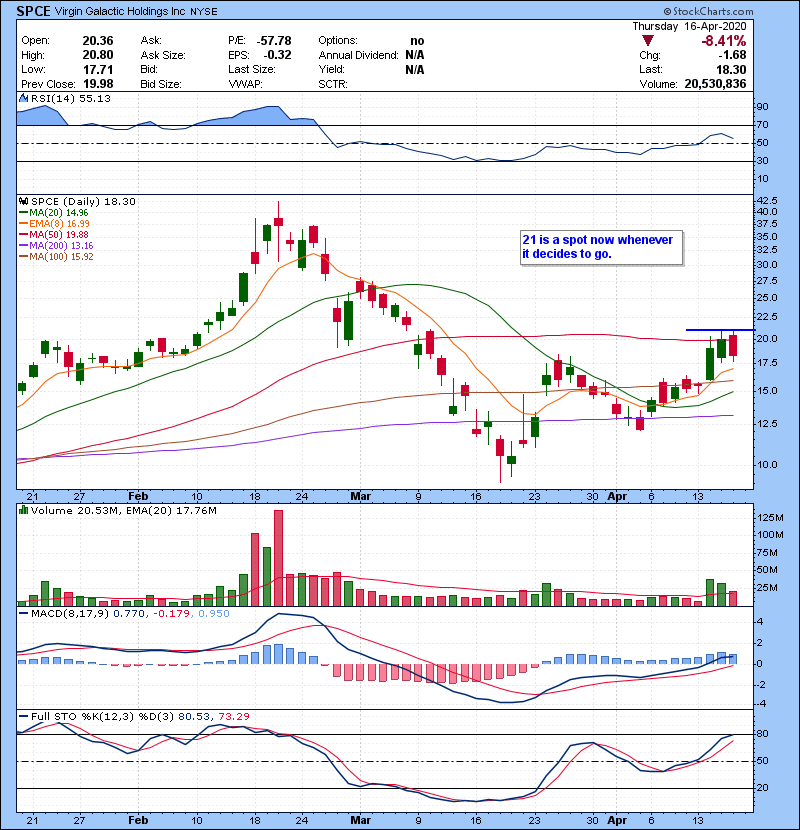Click the Volume 20,530,836 value

pos(715,84)
